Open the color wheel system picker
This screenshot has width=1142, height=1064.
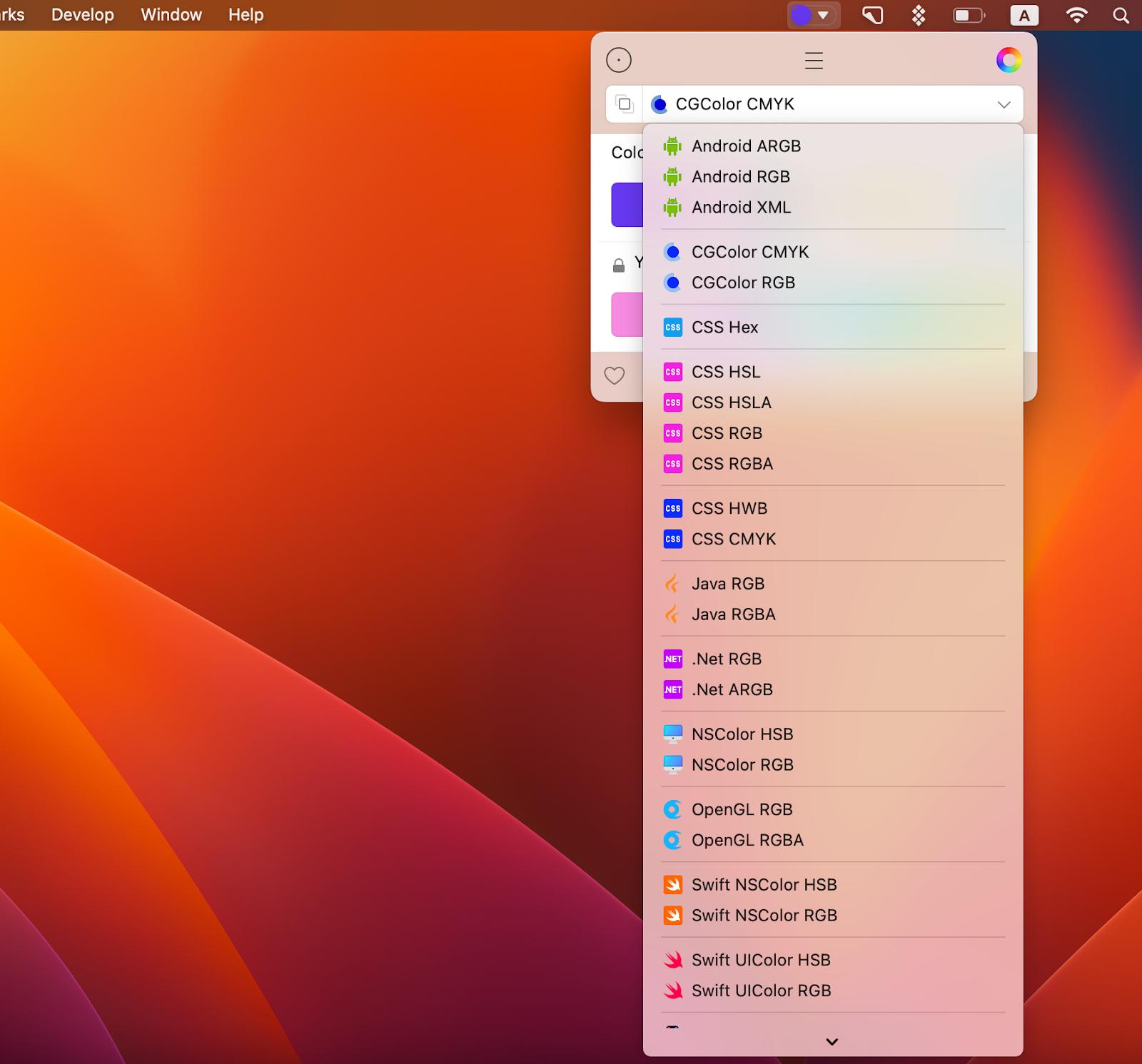pyautogui.click(x=1009, y=61)
